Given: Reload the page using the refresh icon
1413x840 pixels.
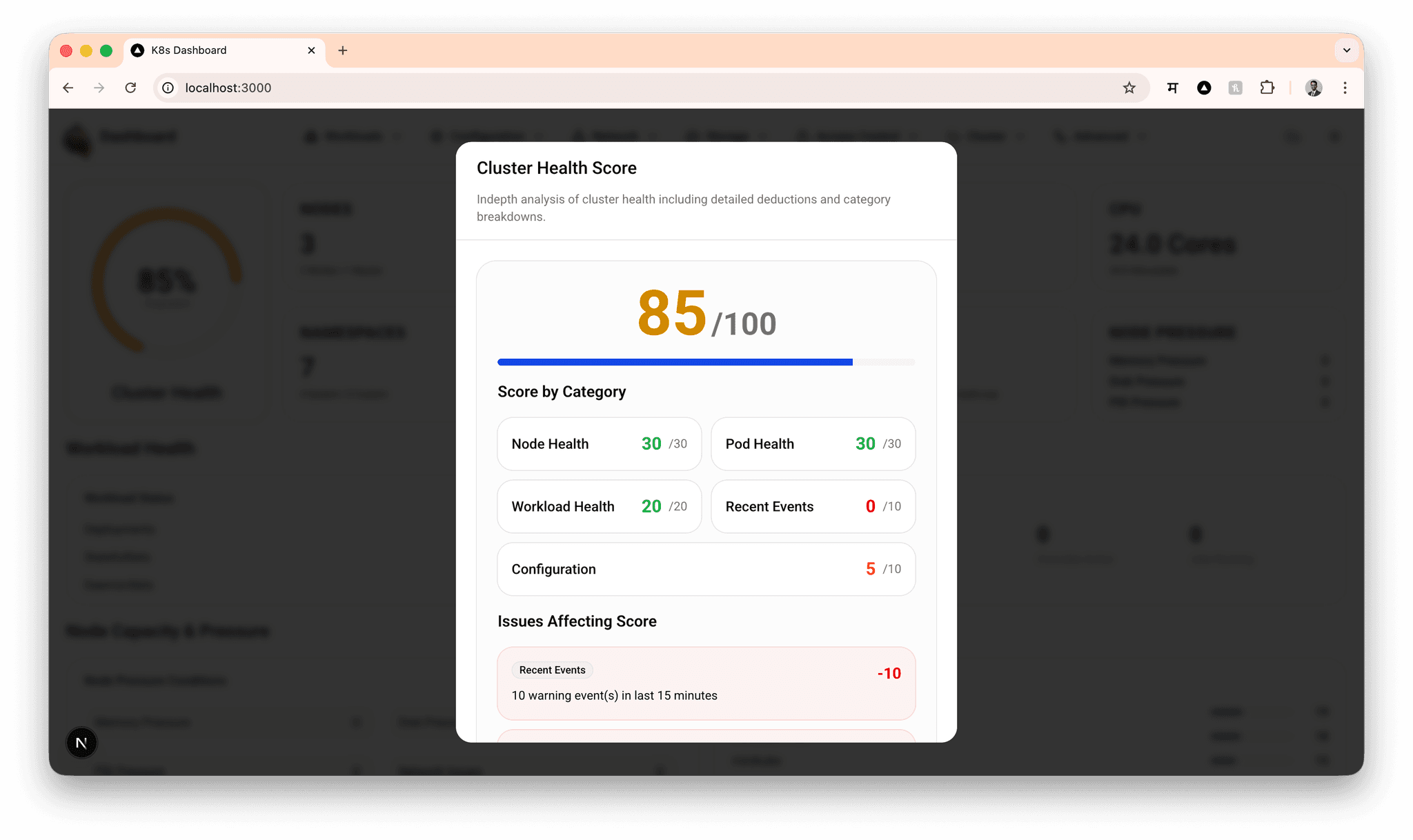Looking at the screenshot, I should click(131, 88).
